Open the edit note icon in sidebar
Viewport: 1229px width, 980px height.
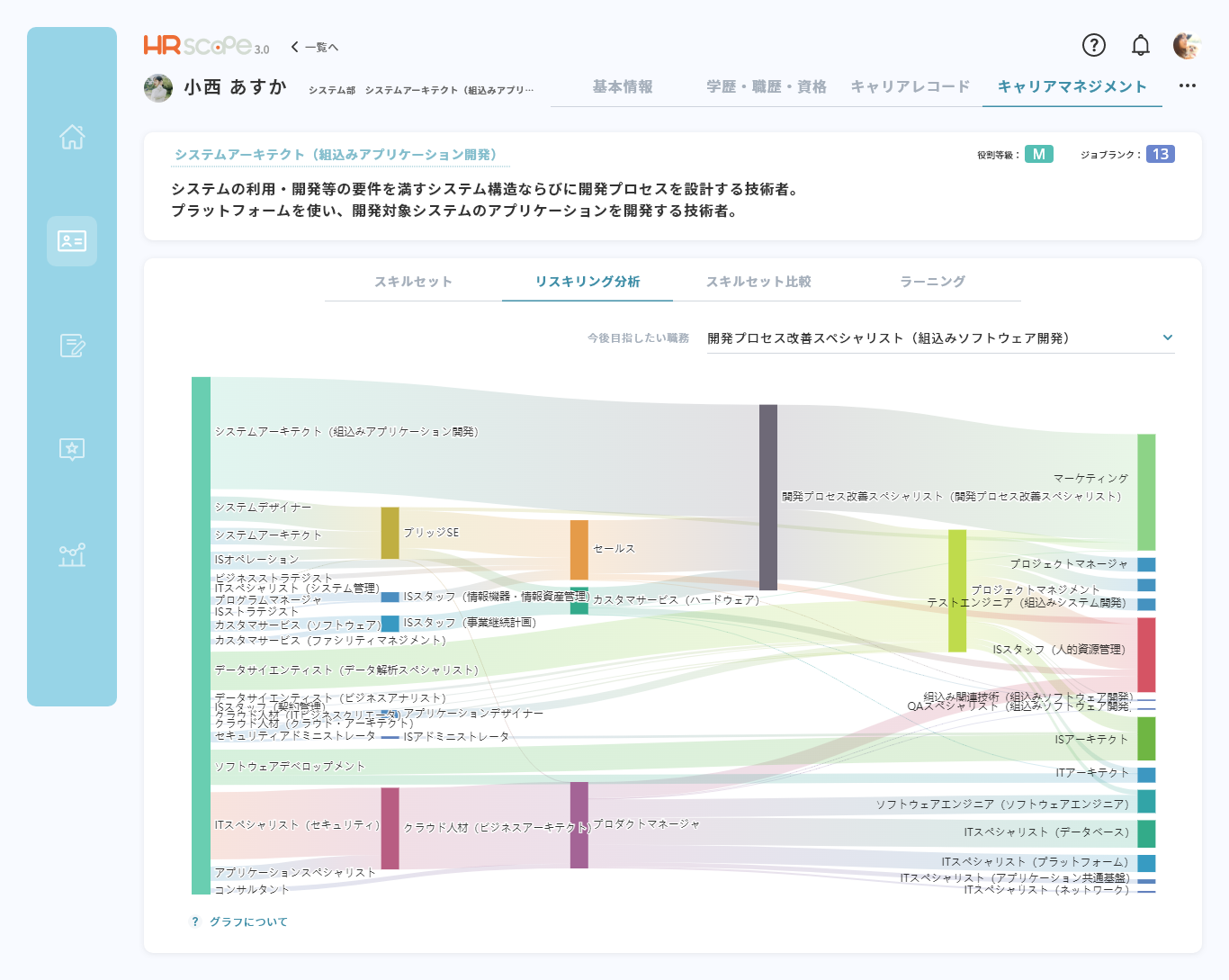(x=72, y=346)
